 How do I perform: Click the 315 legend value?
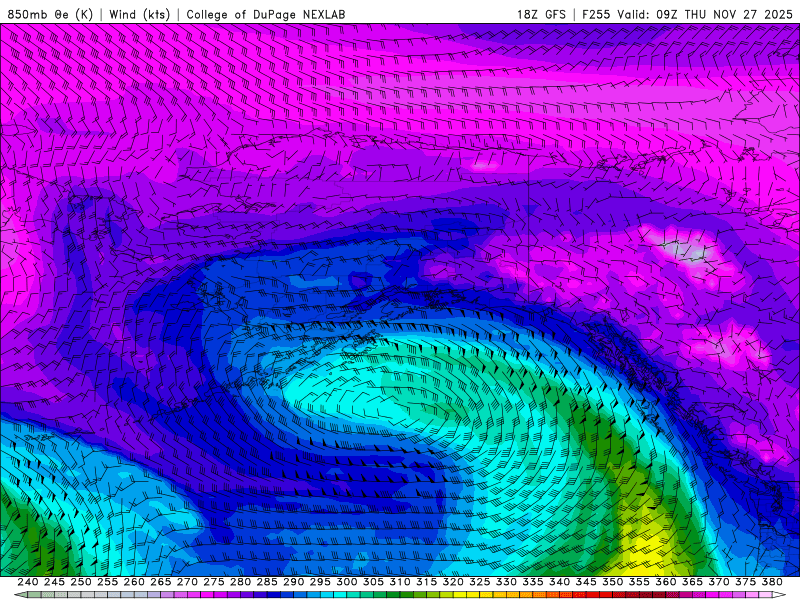427,582
